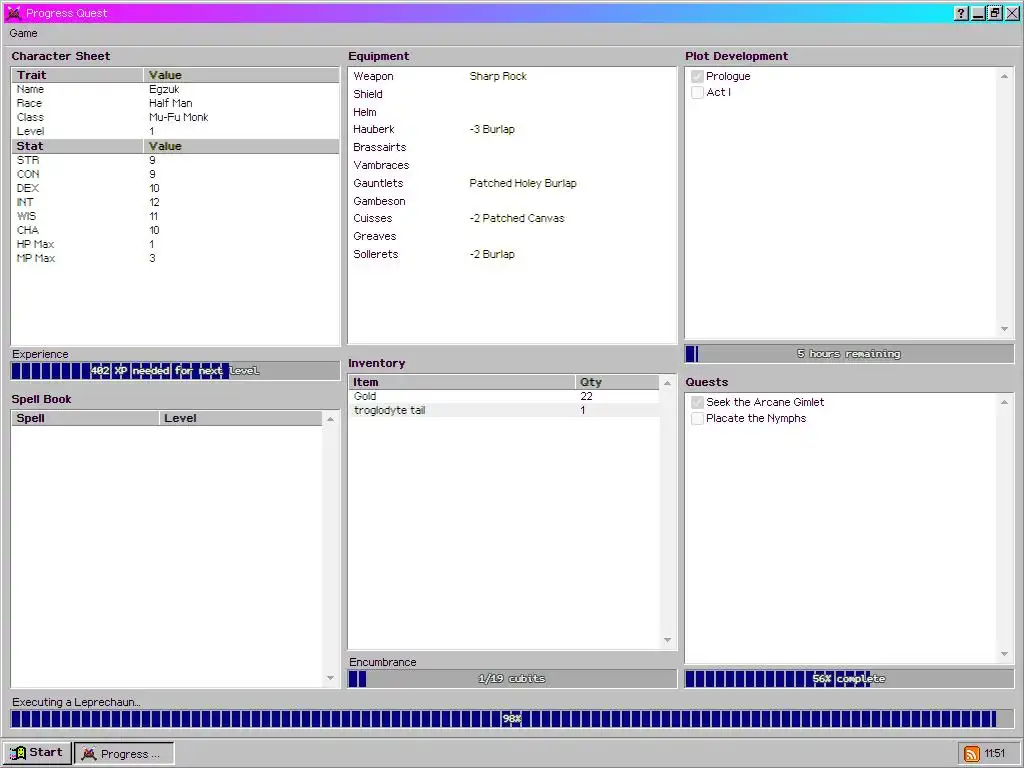This screenshot has width=1024, height=768.
Task: Click the Start button icon
Action: pos(18,753)
